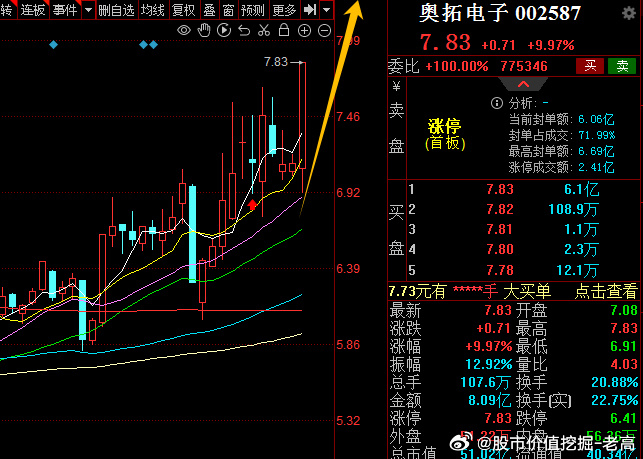Click the info icon beside 分析
This screenshot has width=643, height=459.
[x=495, y=103]
